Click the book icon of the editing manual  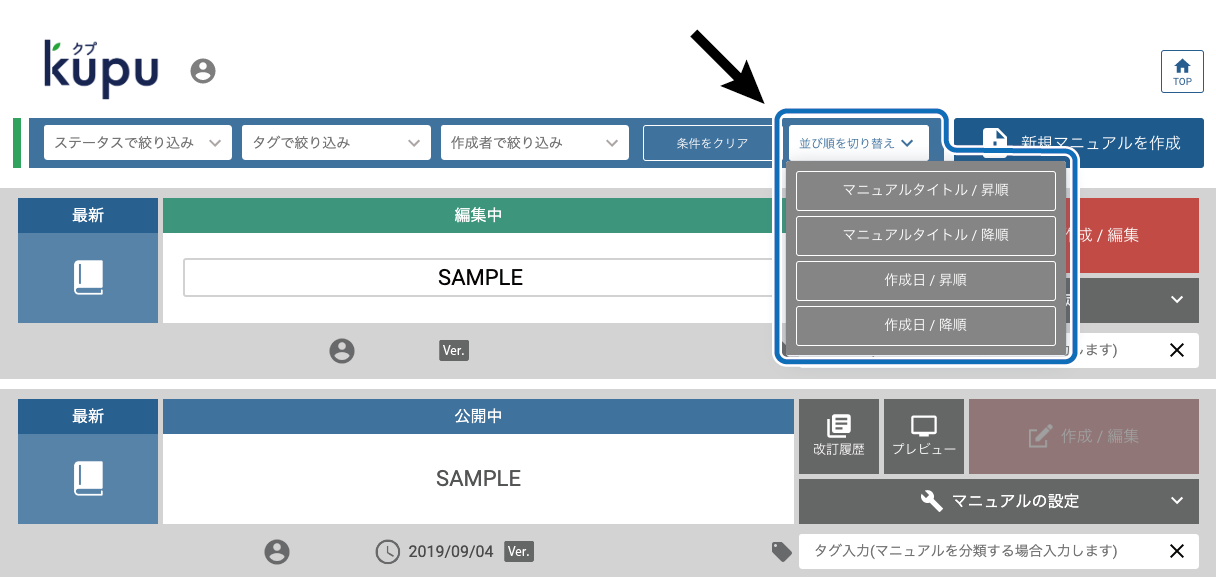pyautogui.click(x=88, y=278)
